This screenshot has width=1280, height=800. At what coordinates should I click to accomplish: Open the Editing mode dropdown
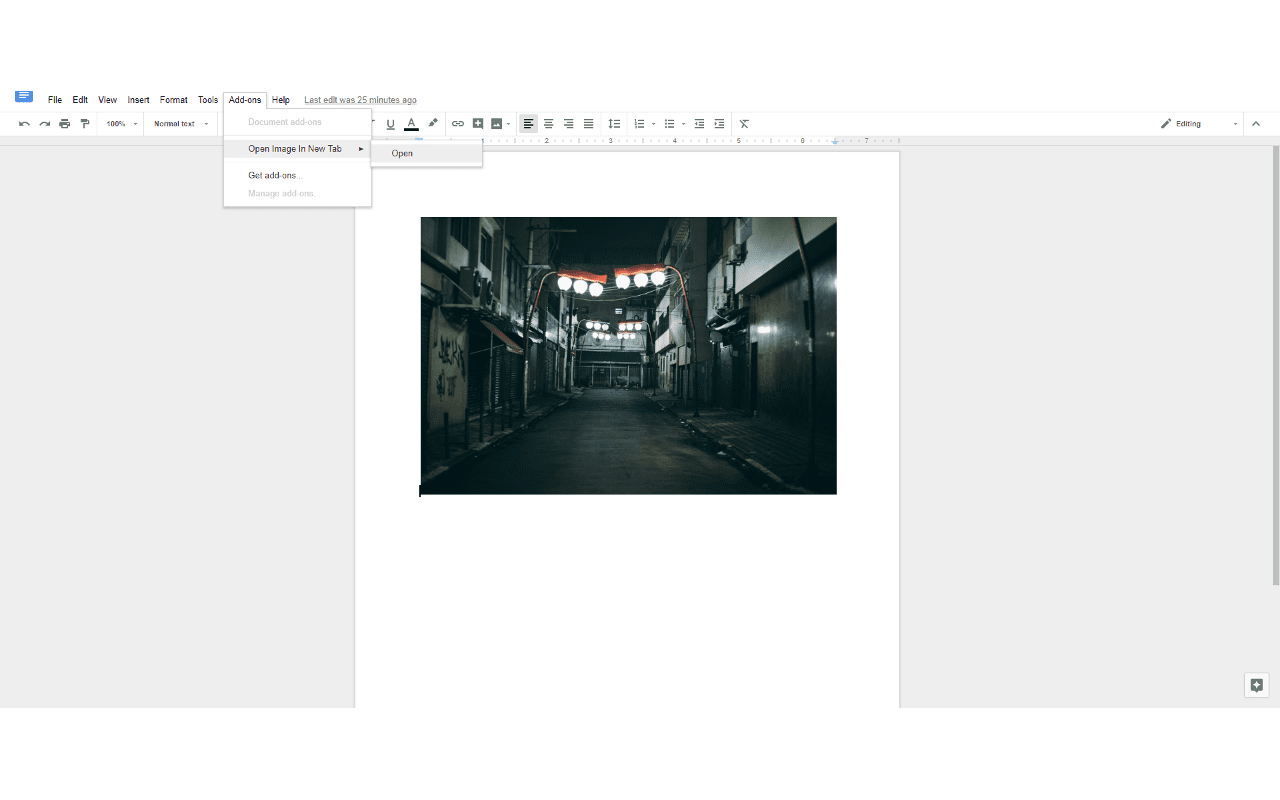(x=1194, y=123)
